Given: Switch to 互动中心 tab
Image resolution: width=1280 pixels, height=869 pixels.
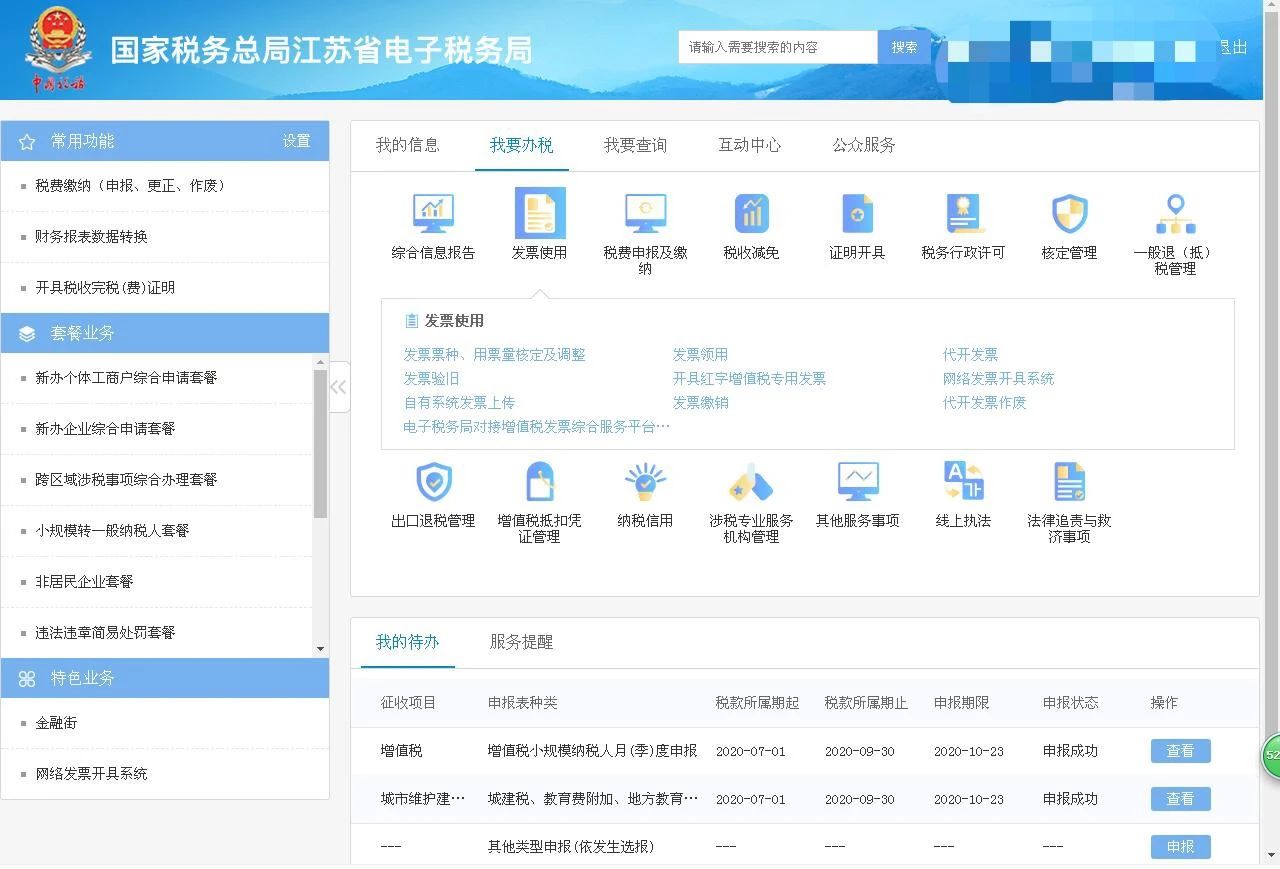Looking at the screenshot, I should point(749,145).
